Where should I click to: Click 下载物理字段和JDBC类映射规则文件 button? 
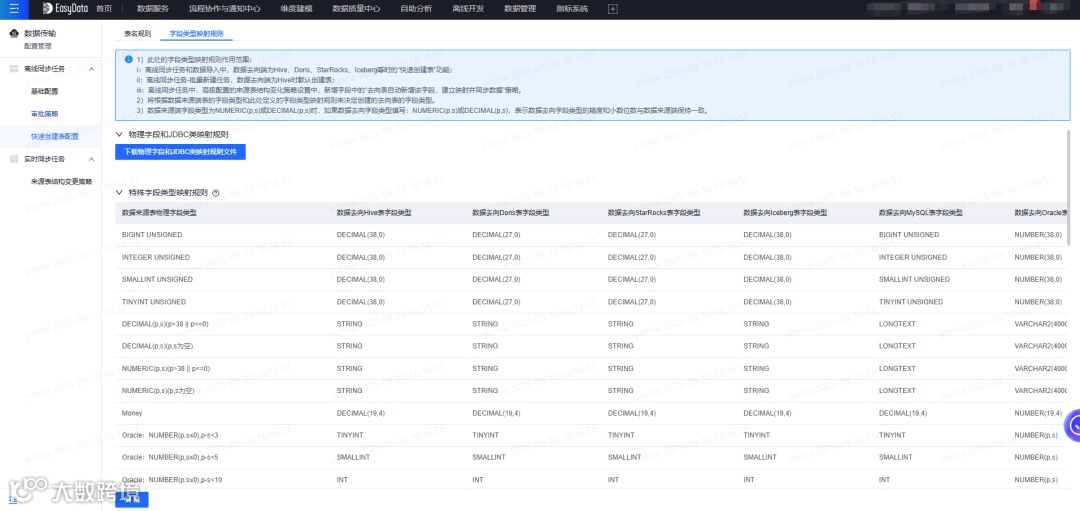click(x=180, y=152)
